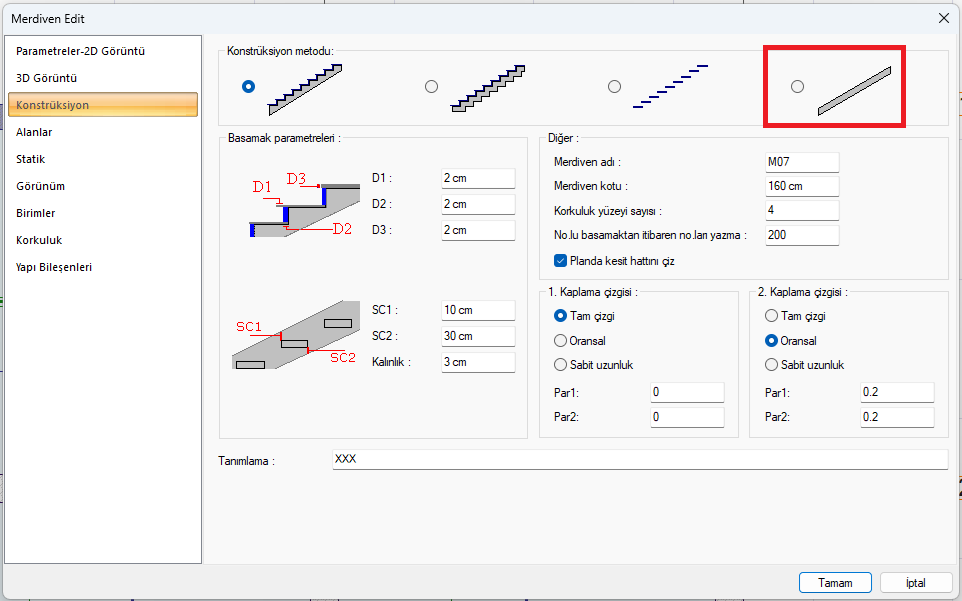Image resolution: width=962 pixels, height=601 pixels.
Task: Toggle 'Planda kesit hattını çiz' checkbox
Action: [x=560, y=261]
